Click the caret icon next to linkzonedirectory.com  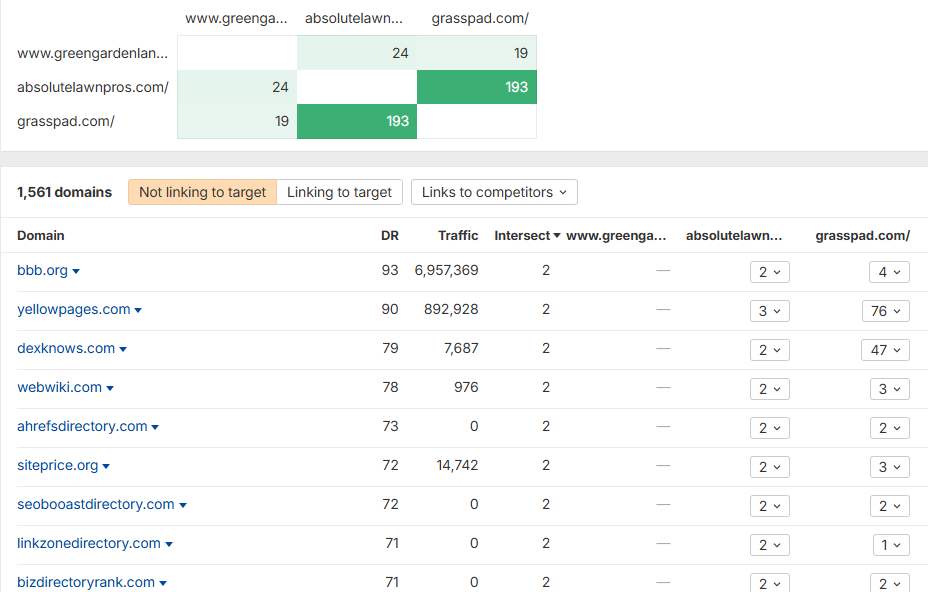pos(169,544)
